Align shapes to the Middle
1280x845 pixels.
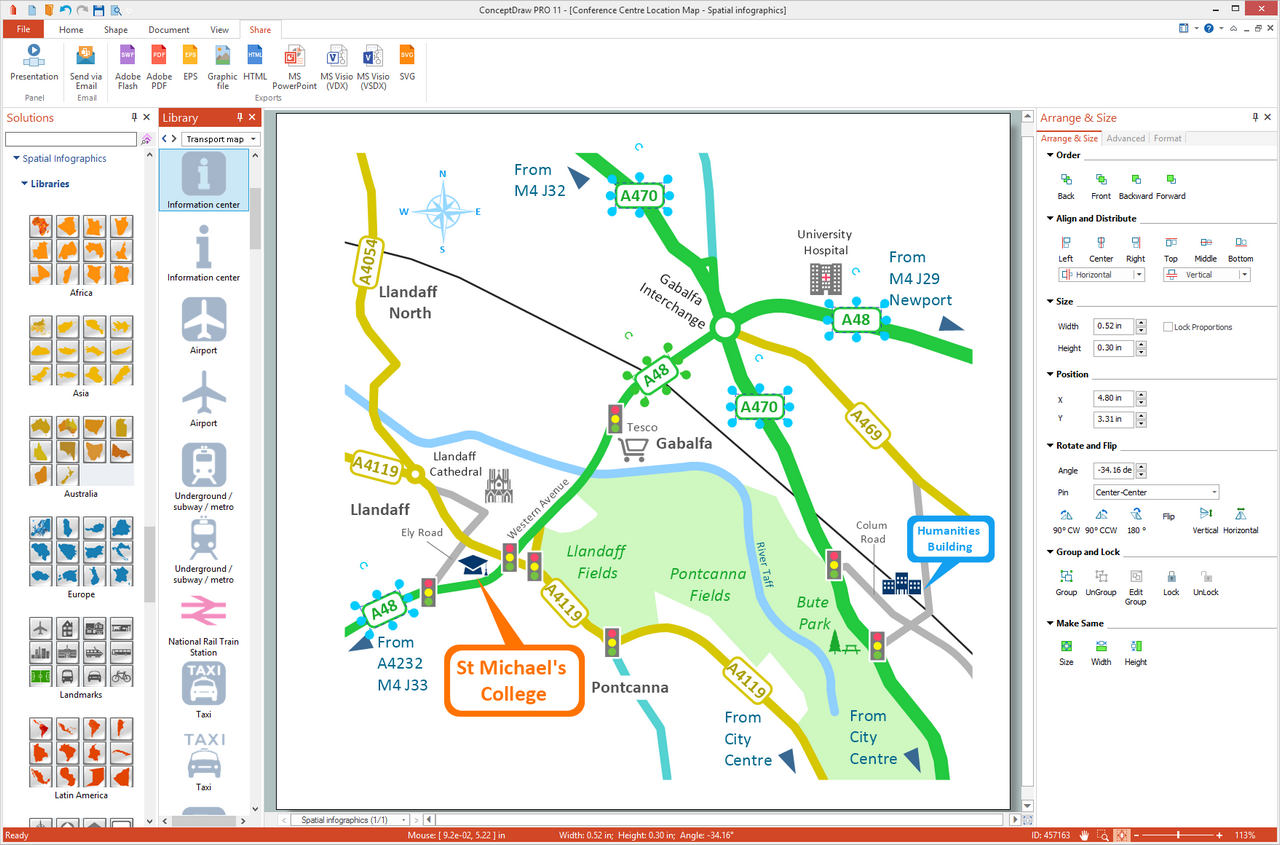coord(1206,249)
